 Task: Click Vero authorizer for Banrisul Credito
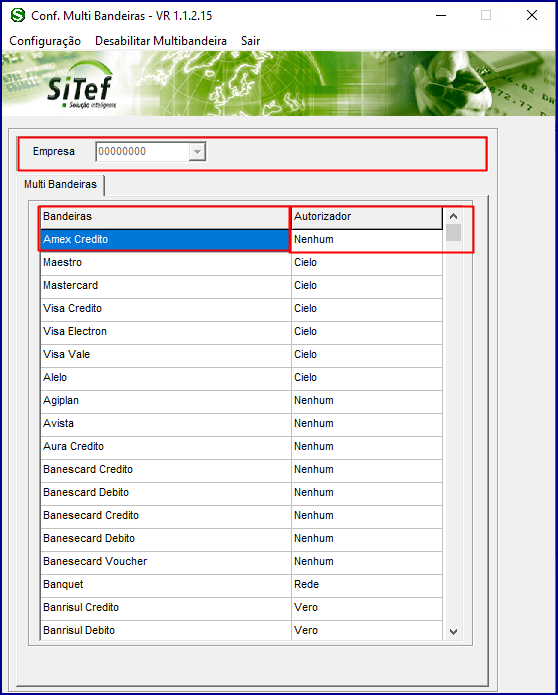click(x=367, y=609)
